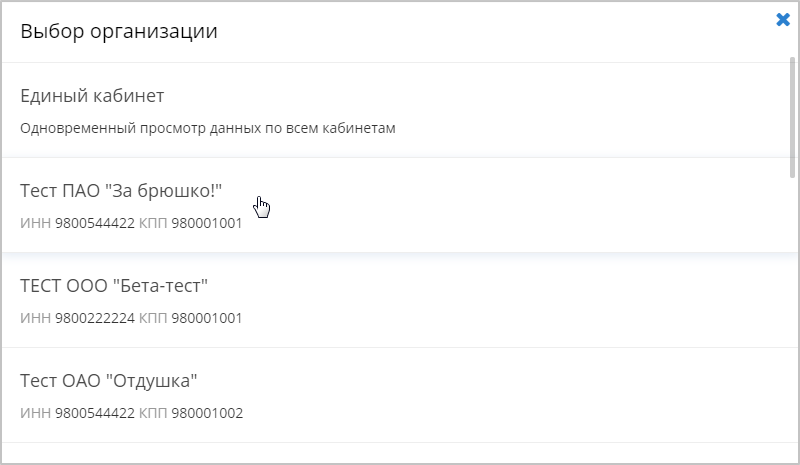Click KPP value 980001001 under "За брюшко!"
The height and width of the screenshot is (465, 800).
207,223
